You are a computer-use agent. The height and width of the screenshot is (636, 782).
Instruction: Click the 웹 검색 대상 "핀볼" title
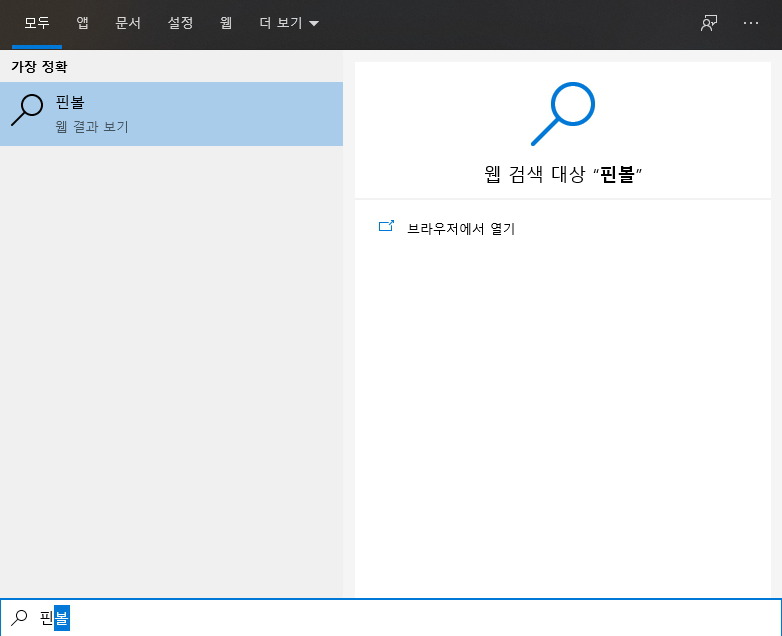coord(563,175)
